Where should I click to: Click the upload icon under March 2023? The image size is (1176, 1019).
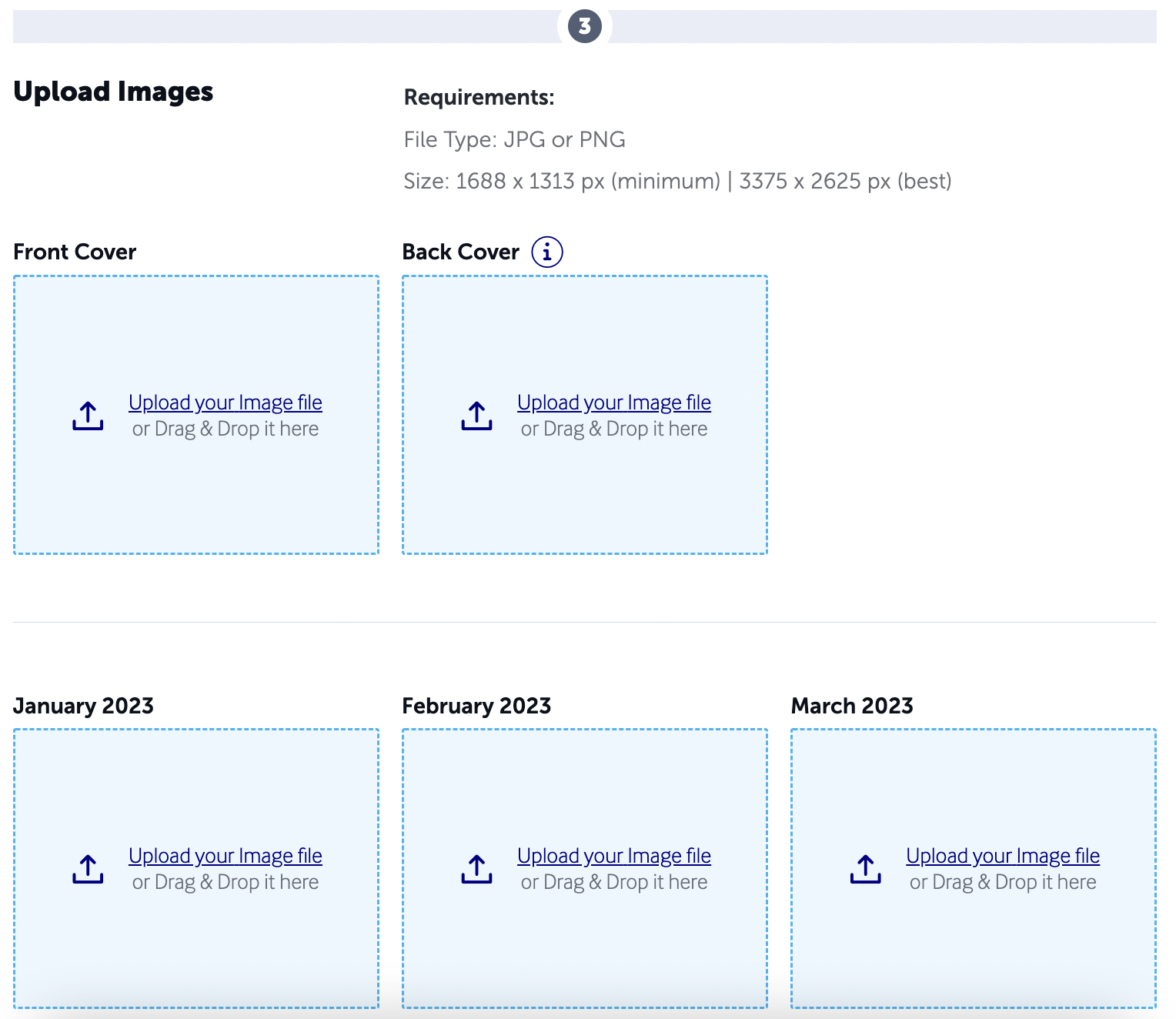[x=866, y=868]
